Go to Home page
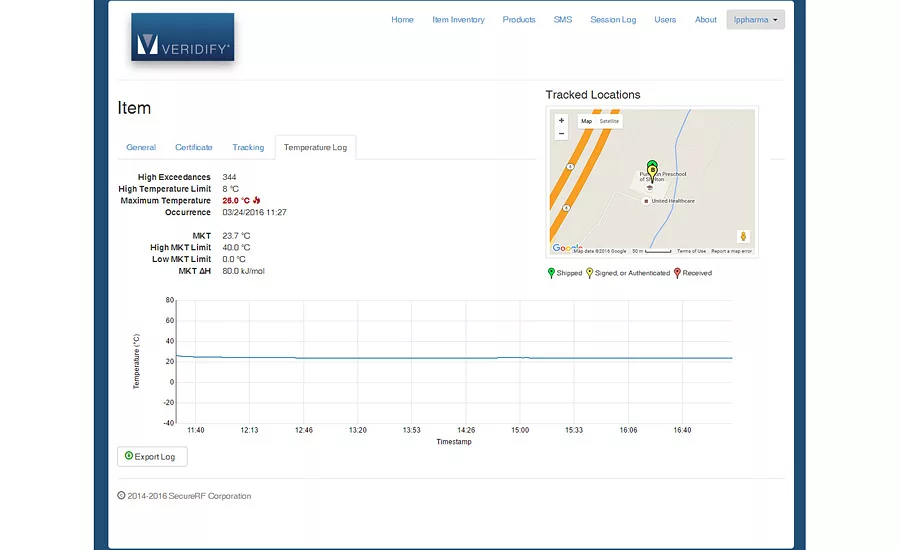 click(x=402, y=20)
